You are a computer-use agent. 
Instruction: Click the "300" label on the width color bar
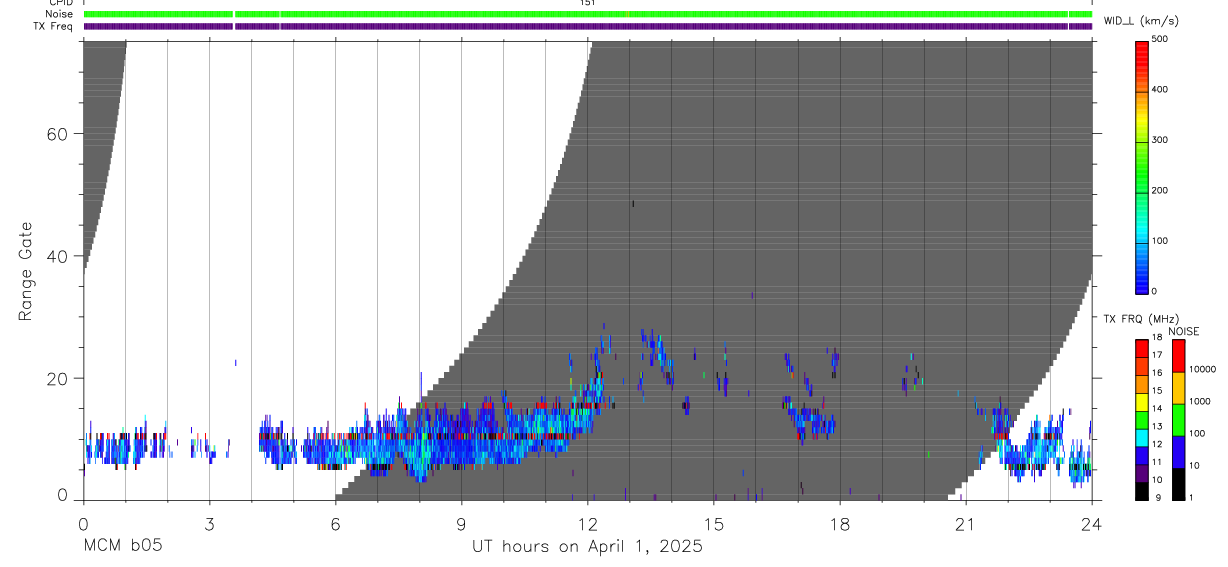(1160, 140)
